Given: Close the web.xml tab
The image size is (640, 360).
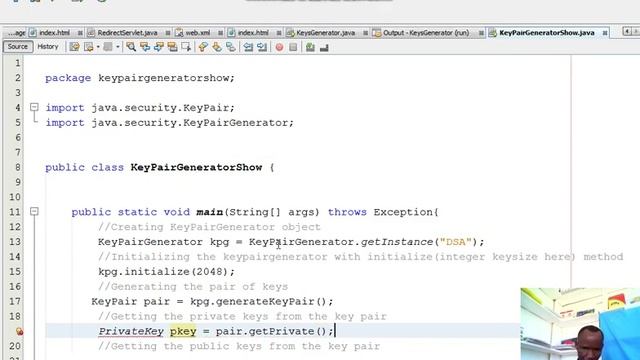Looking at the screenshot, I should click(x=220, y=33).
